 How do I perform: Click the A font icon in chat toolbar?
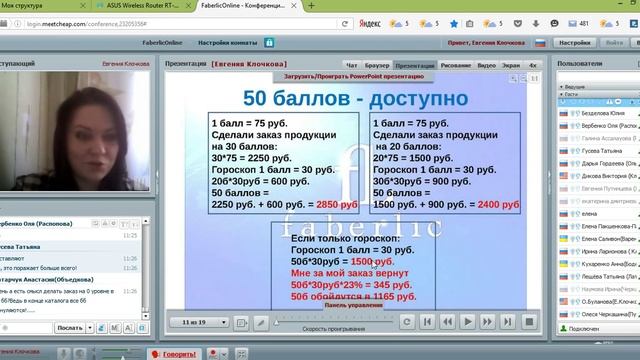129,328
